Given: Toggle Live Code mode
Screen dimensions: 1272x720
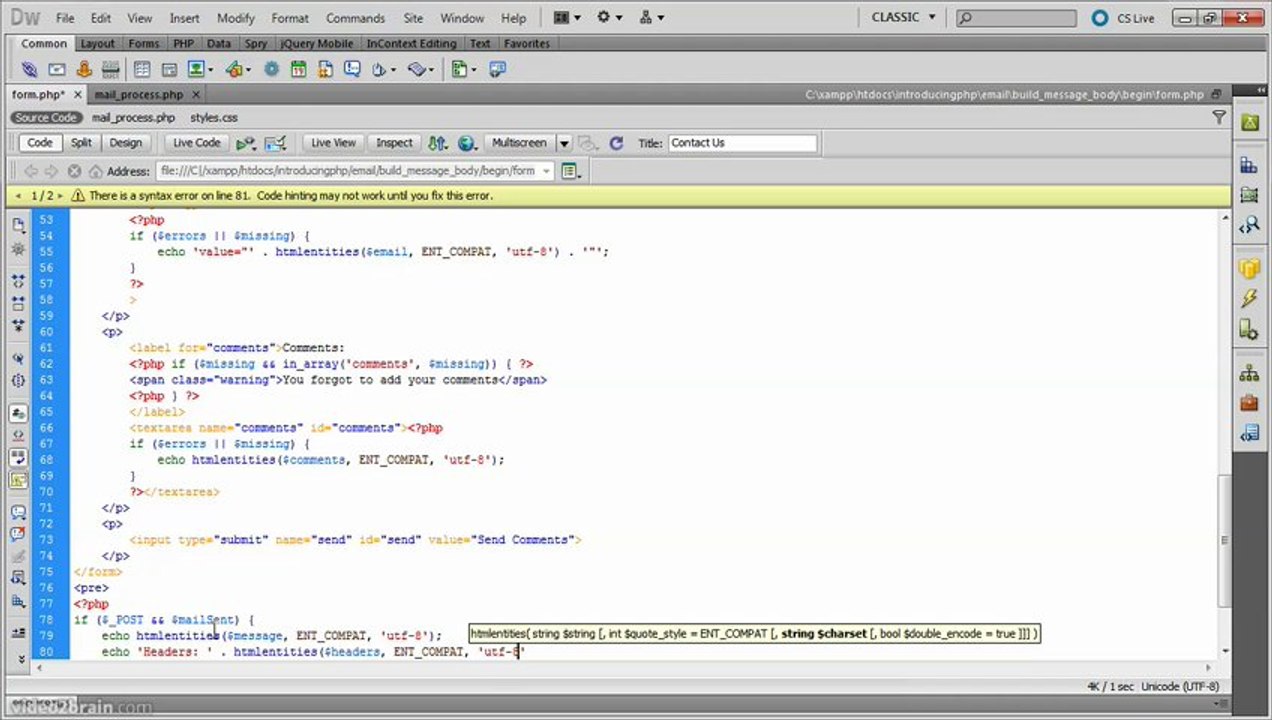Looking at the screenshot, I should point(197,143).
